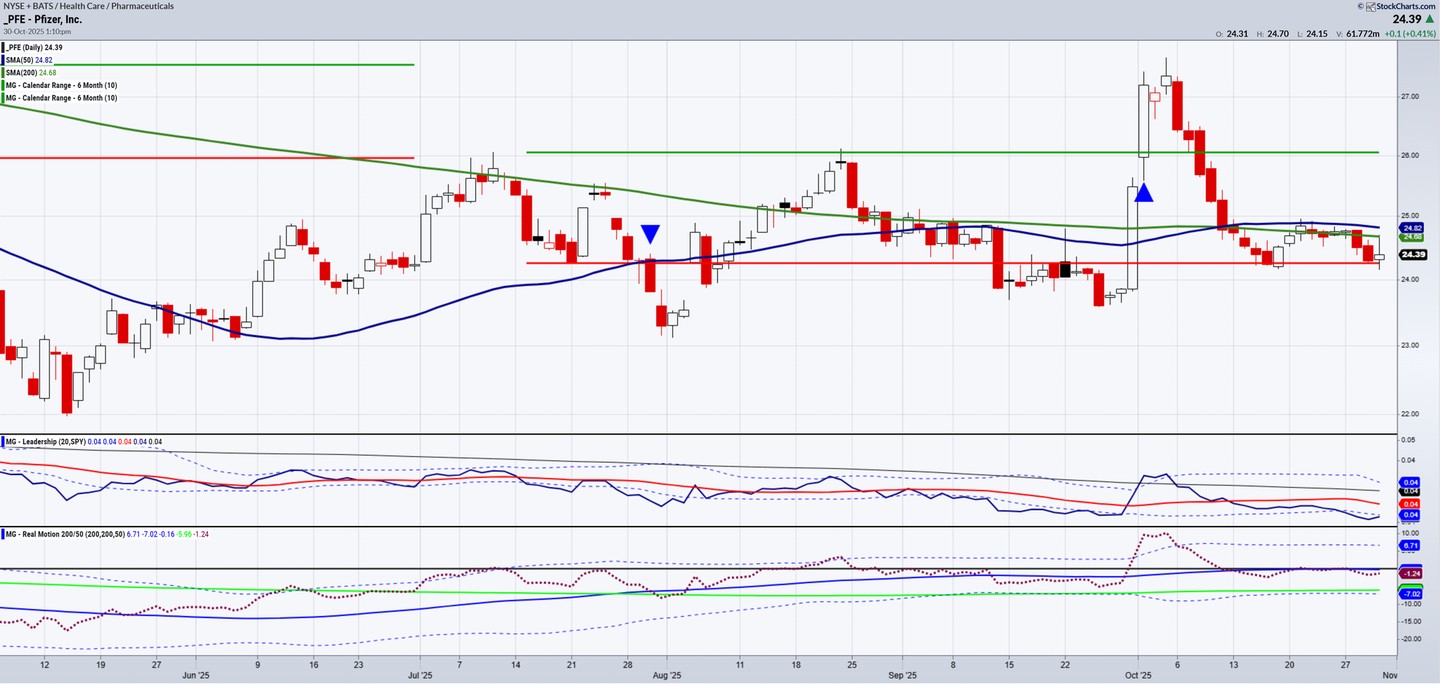
Task: Click the 23.00 price axis label
Action: tap(1410, 346)
